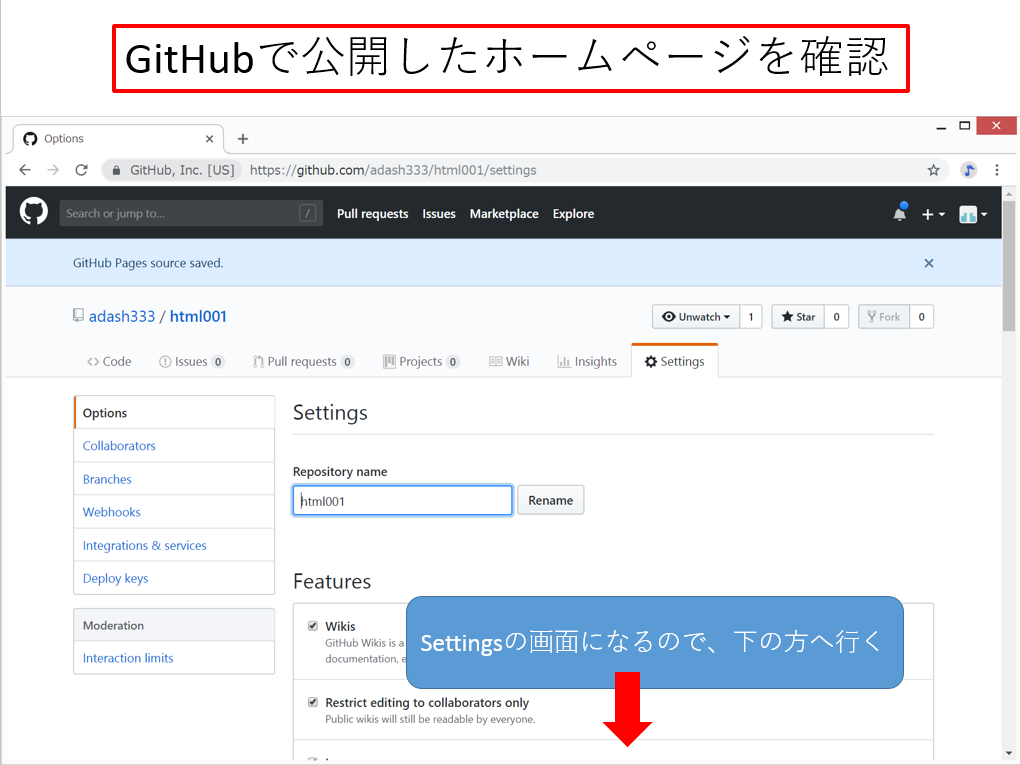
Task: Toggle Restrict editing to collaborators checkbox
Action: 313,702
